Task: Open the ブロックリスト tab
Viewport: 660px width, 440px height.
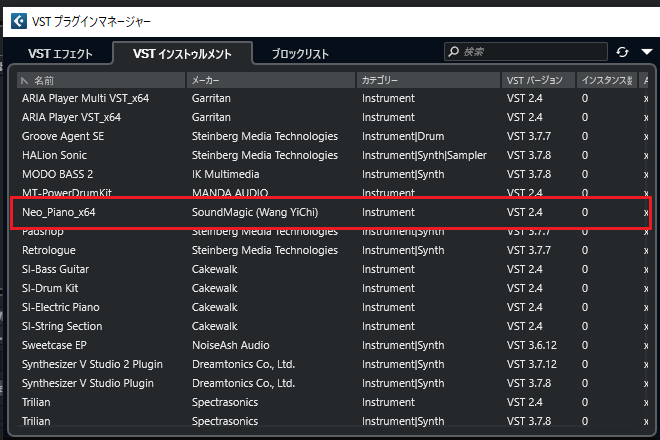Action: 300,54
